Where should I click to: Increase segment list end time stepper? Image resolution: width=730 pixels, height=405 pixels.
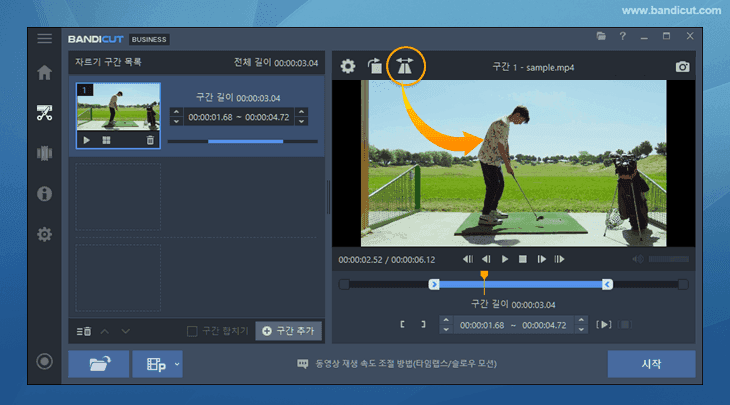[x=302, y=112]
